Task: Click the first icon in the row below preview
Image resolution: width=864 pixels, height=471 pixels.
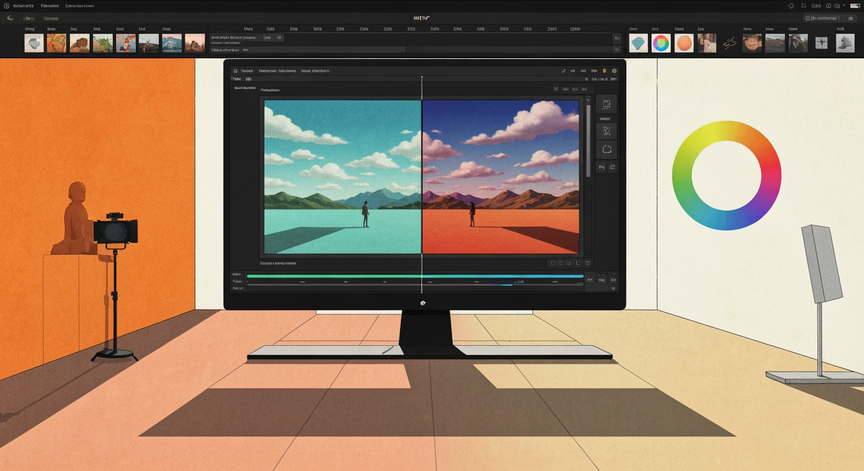Action: 553,263
